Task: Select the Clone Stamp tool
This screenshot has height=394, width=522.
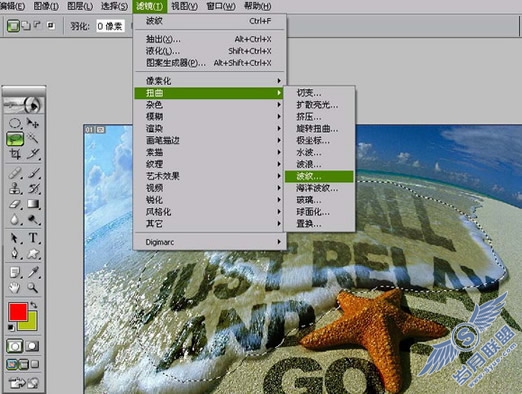Action: pyautogui.click(x=15, y=189)
